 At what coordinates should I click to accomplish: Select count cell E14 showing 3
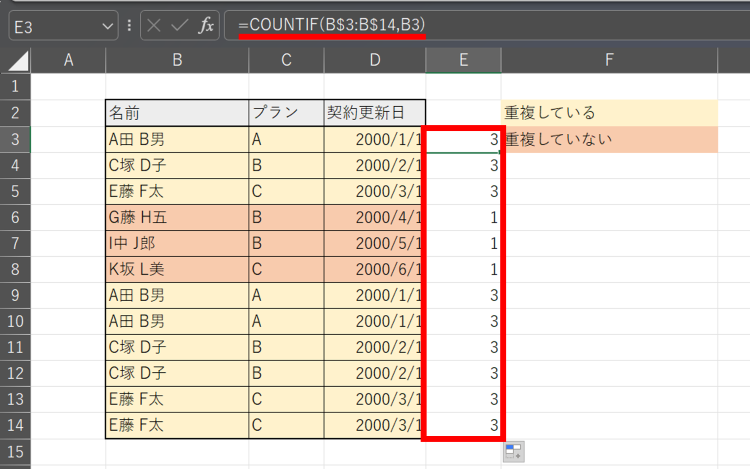click(x=463, y=425)
